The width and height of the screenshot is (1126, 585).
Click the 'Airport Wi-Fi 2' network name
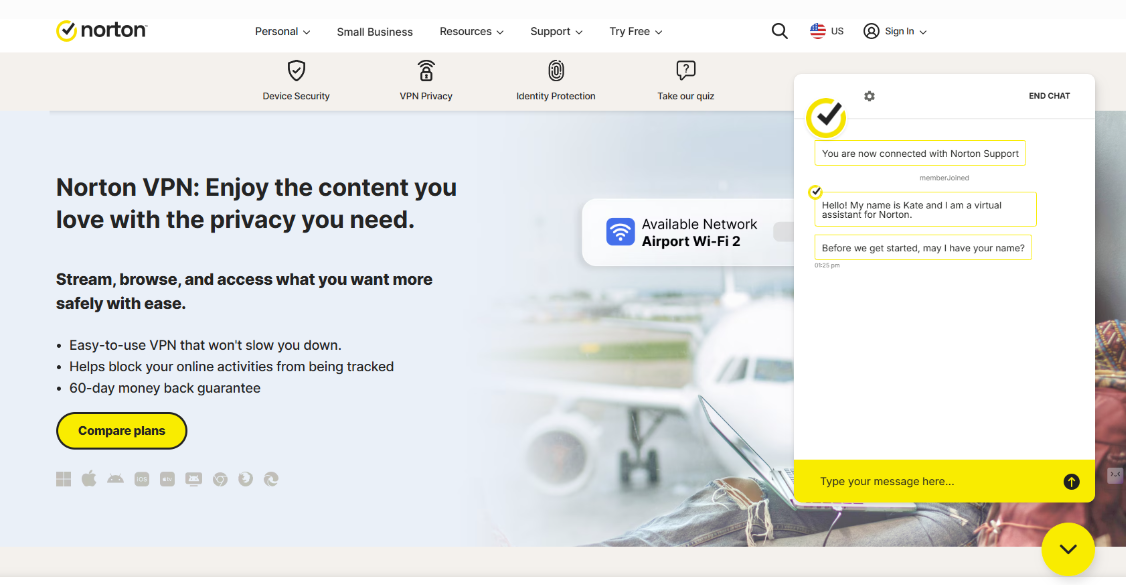pyautogui.click(x=691, y=241)
